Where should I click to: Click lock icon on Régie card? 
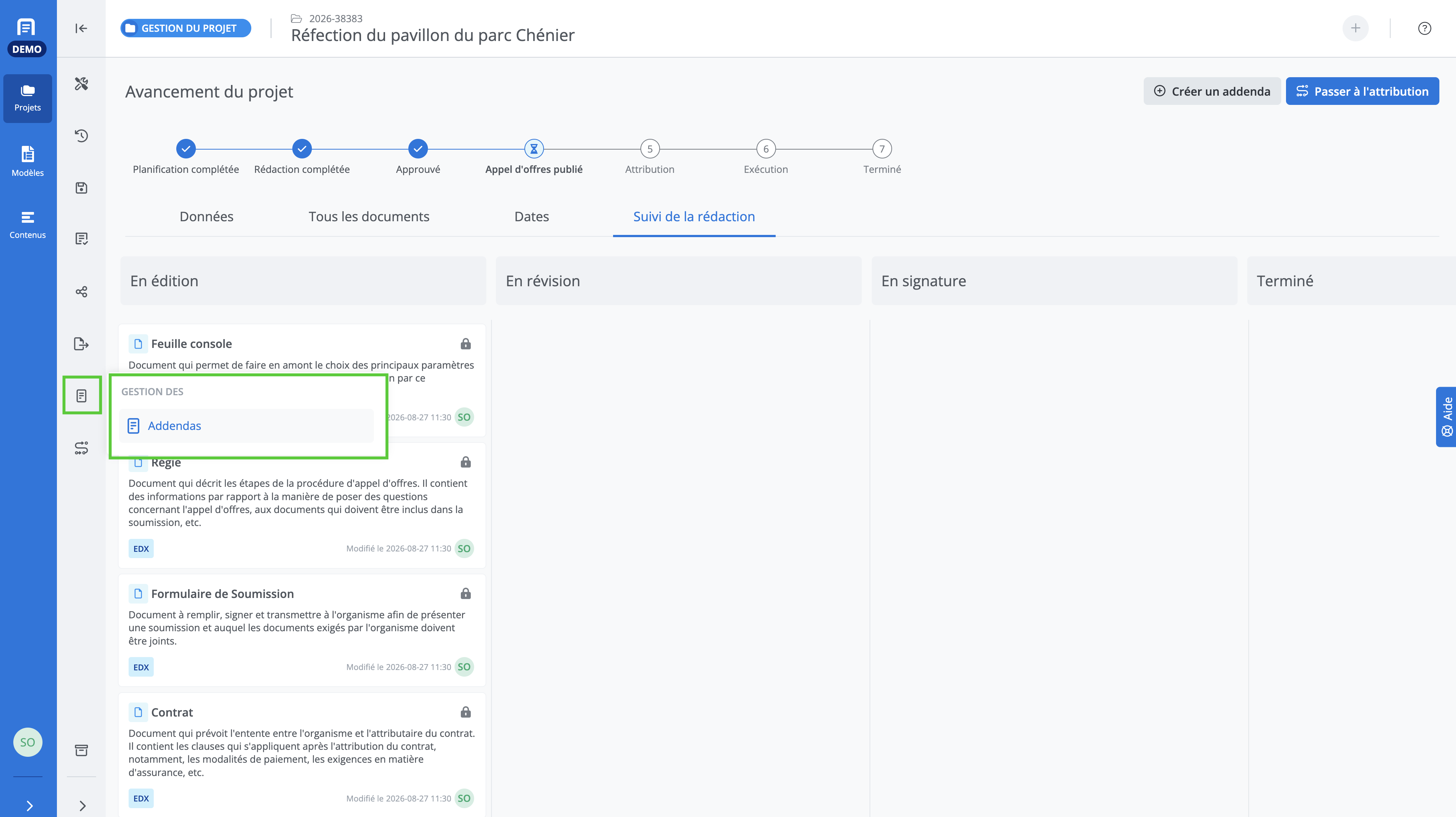click(465, 462)
